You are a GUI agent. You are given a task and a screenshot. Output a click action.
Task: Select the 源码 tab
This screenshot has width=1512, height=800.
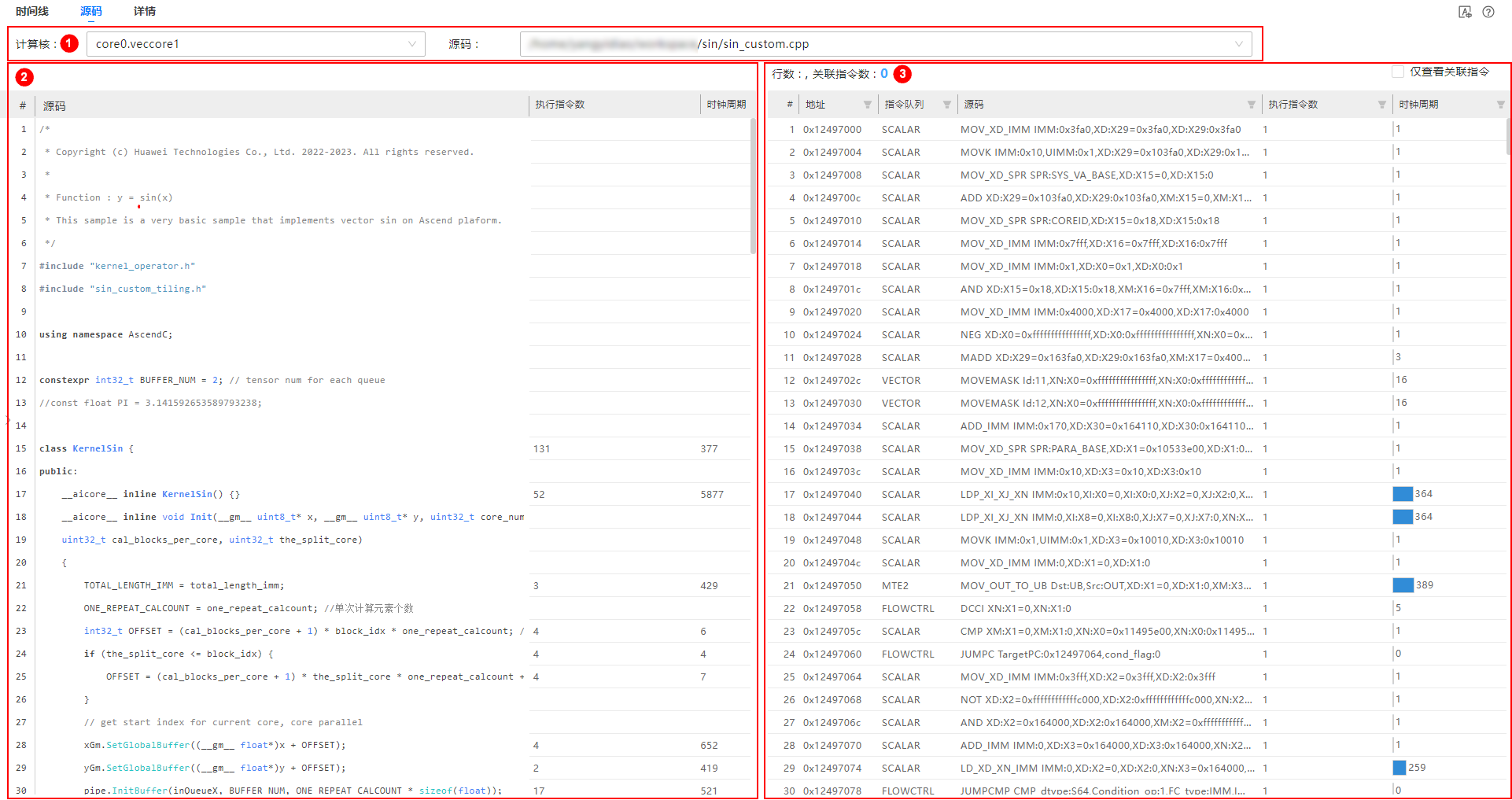91,11
